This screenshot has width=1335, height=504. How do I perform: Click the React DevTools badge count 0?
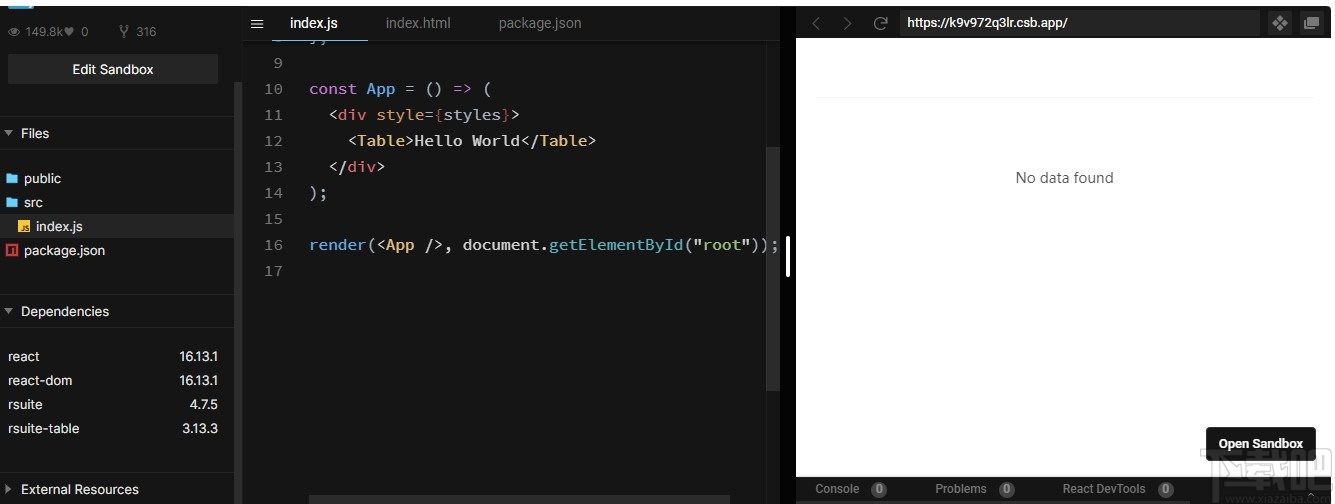pyautogui.click(x=1165, y=489)
